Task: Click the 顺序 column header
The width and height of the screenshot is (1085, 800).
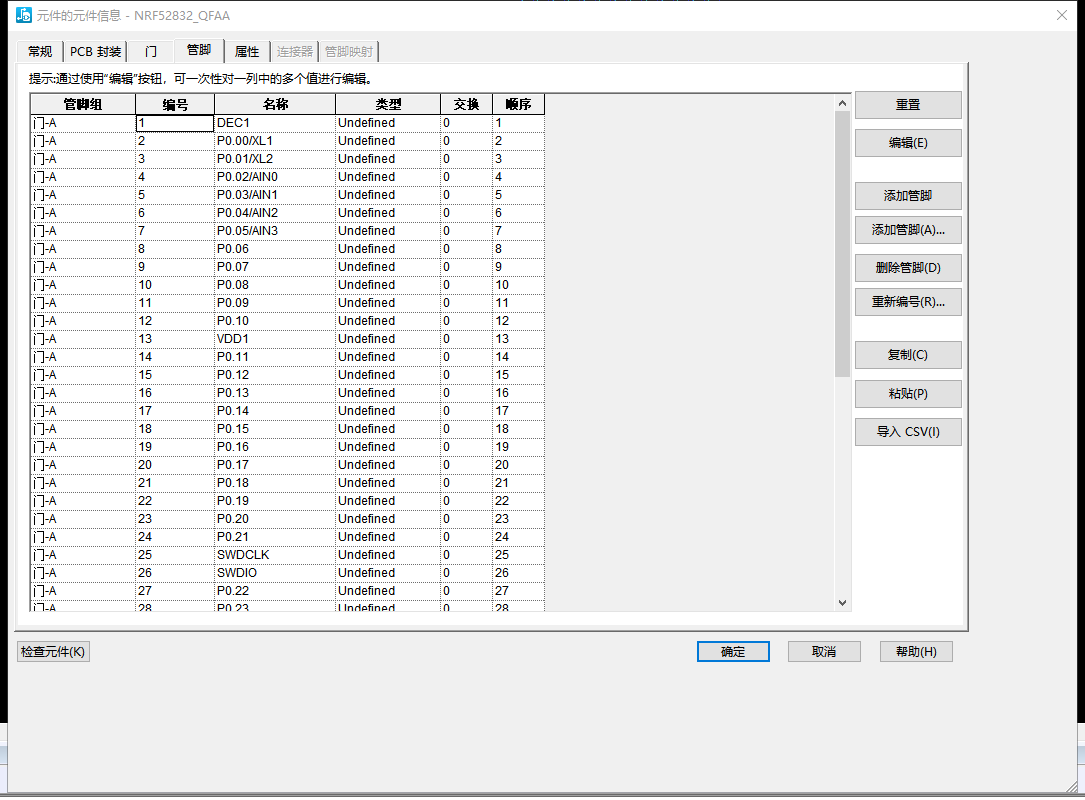Action: 518,104
